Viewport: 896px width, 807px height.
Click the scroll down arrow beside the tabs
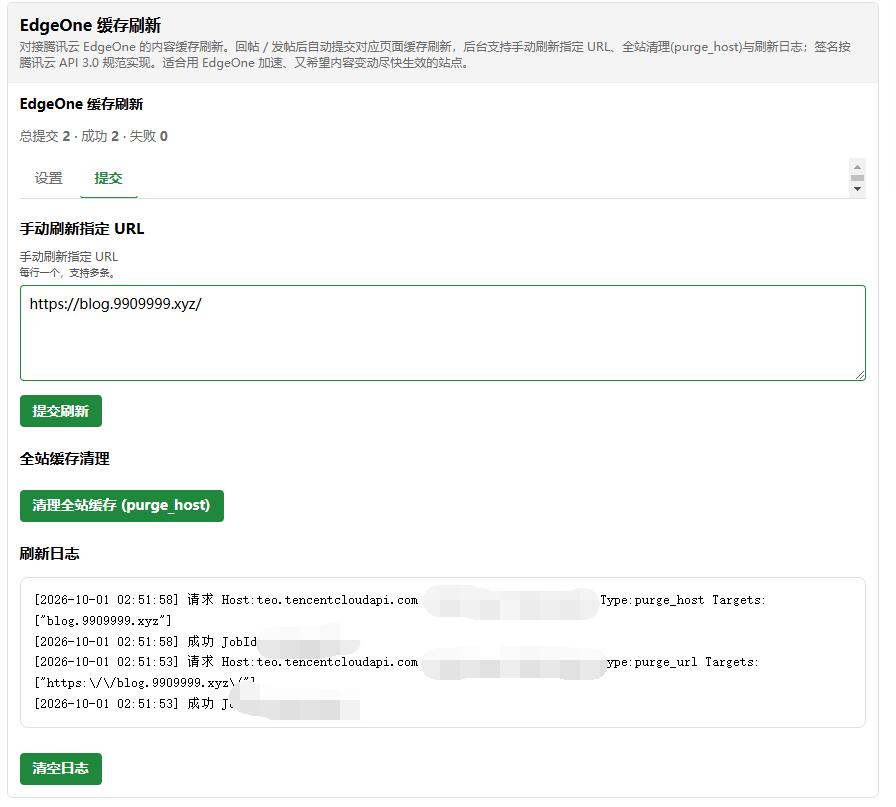pos(857,189)
